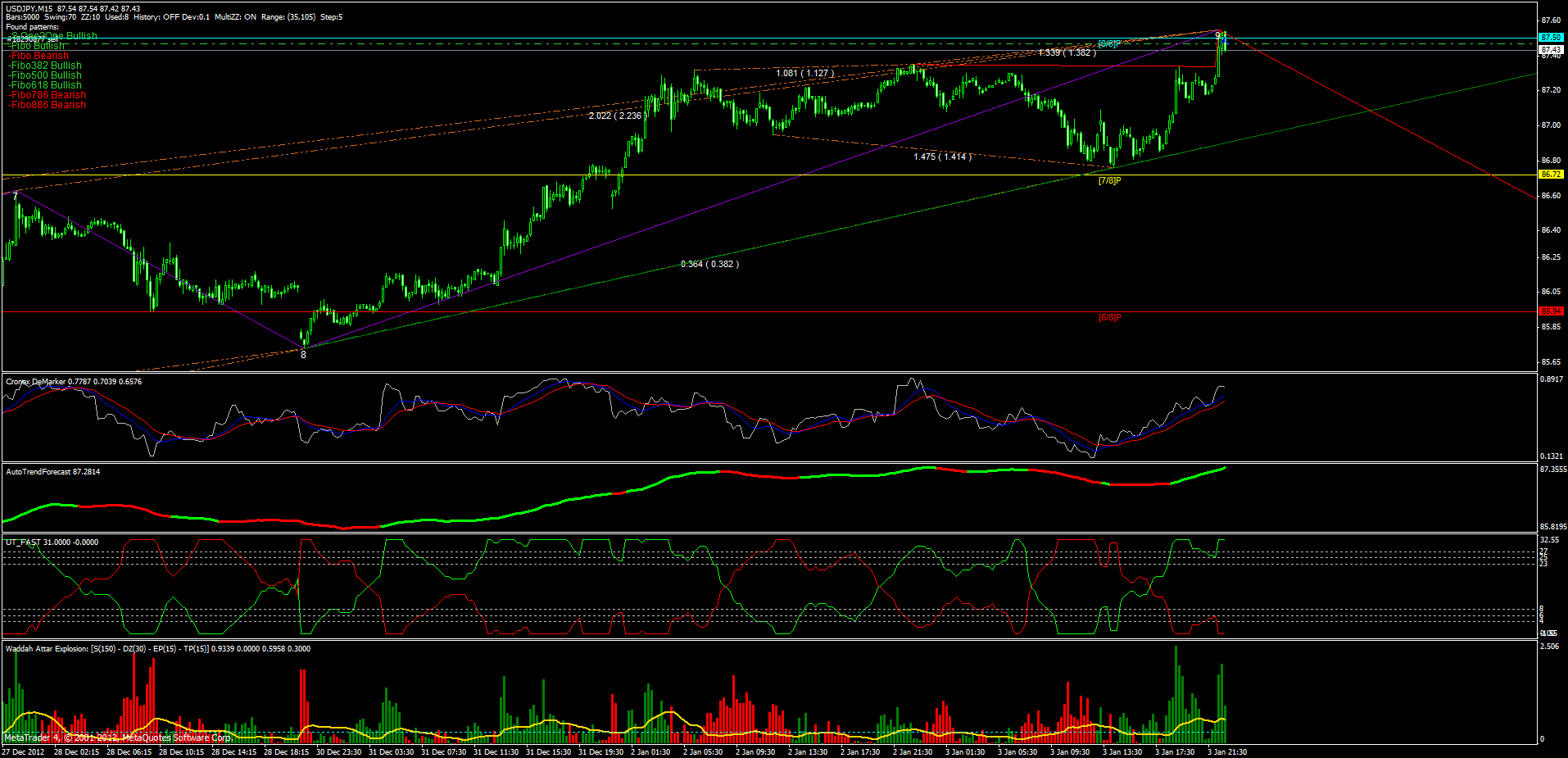Click the 87.60 price scale value
The height and width of the screenshot is (758, 1568).
point(1551,20)
